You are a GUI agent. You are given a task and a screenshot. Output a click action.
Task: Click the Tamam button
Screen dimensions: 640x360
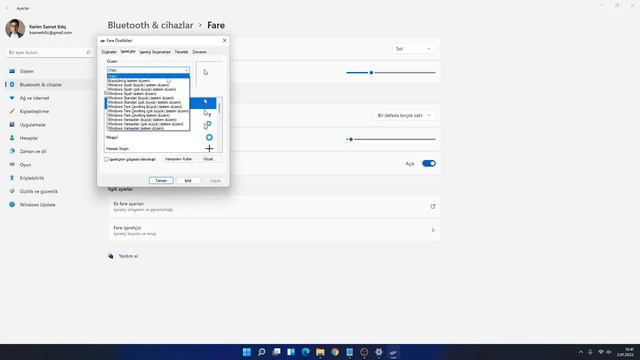pyautogui.click(x=161, y=180)
